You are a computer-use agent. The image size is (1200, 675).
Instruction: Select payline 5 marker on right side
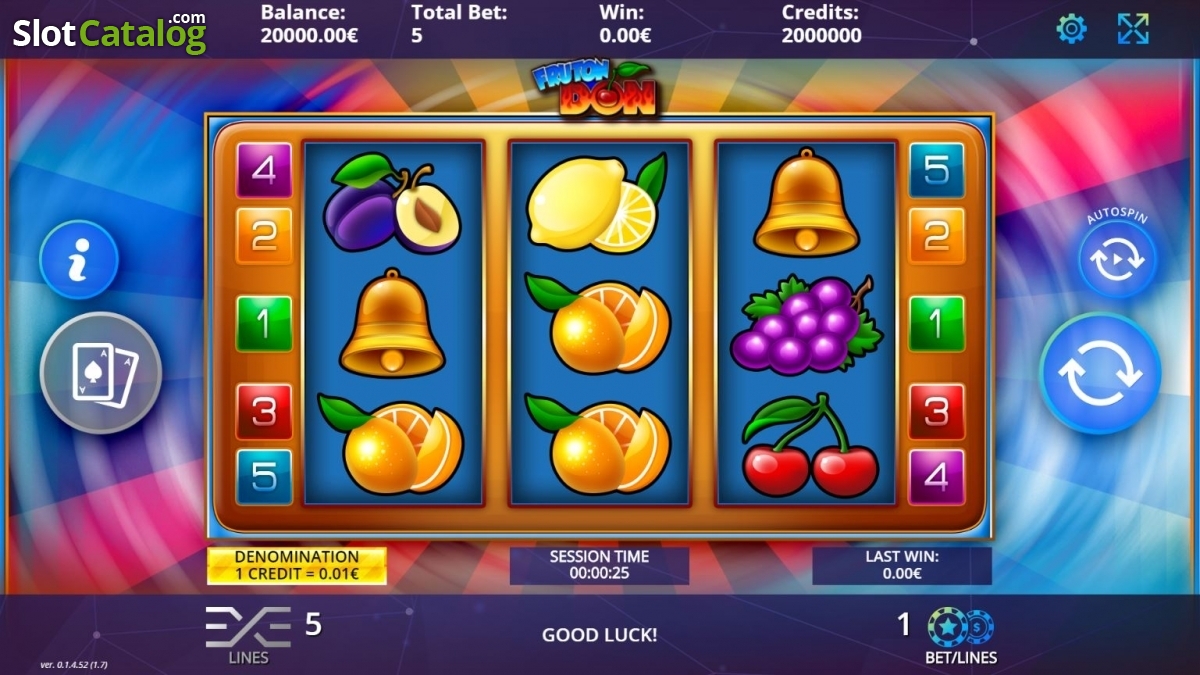pyautogui.click(x=936, y=170)
